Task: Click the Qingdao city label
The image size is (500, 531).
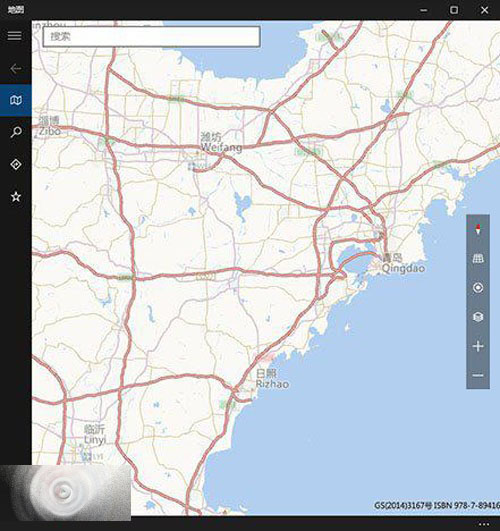Action: (403, 263)
